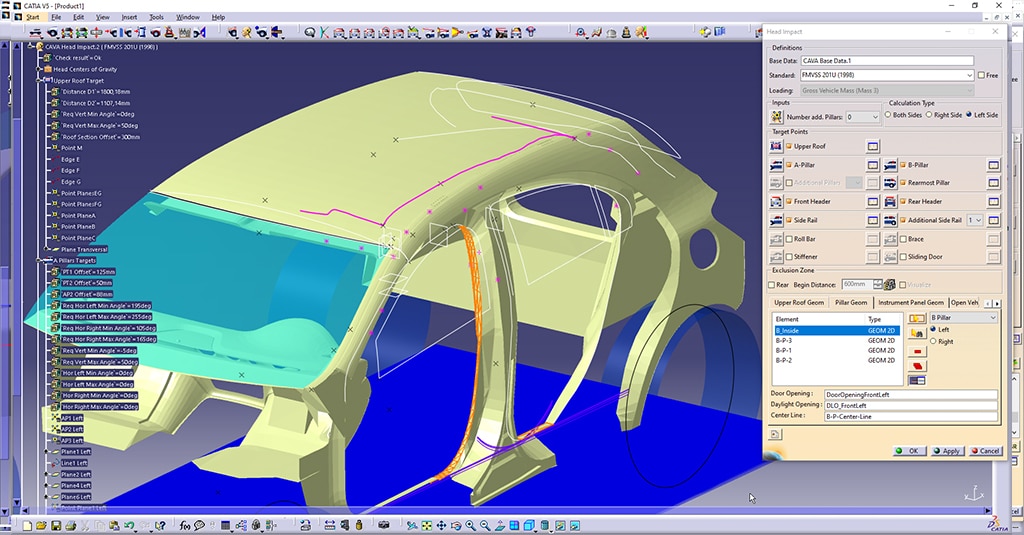Image resolution: width=1024 pixels, height=535 pixels.
Task: Collapse the A Pillars Targets tree node
Action: tap(39, 261)
